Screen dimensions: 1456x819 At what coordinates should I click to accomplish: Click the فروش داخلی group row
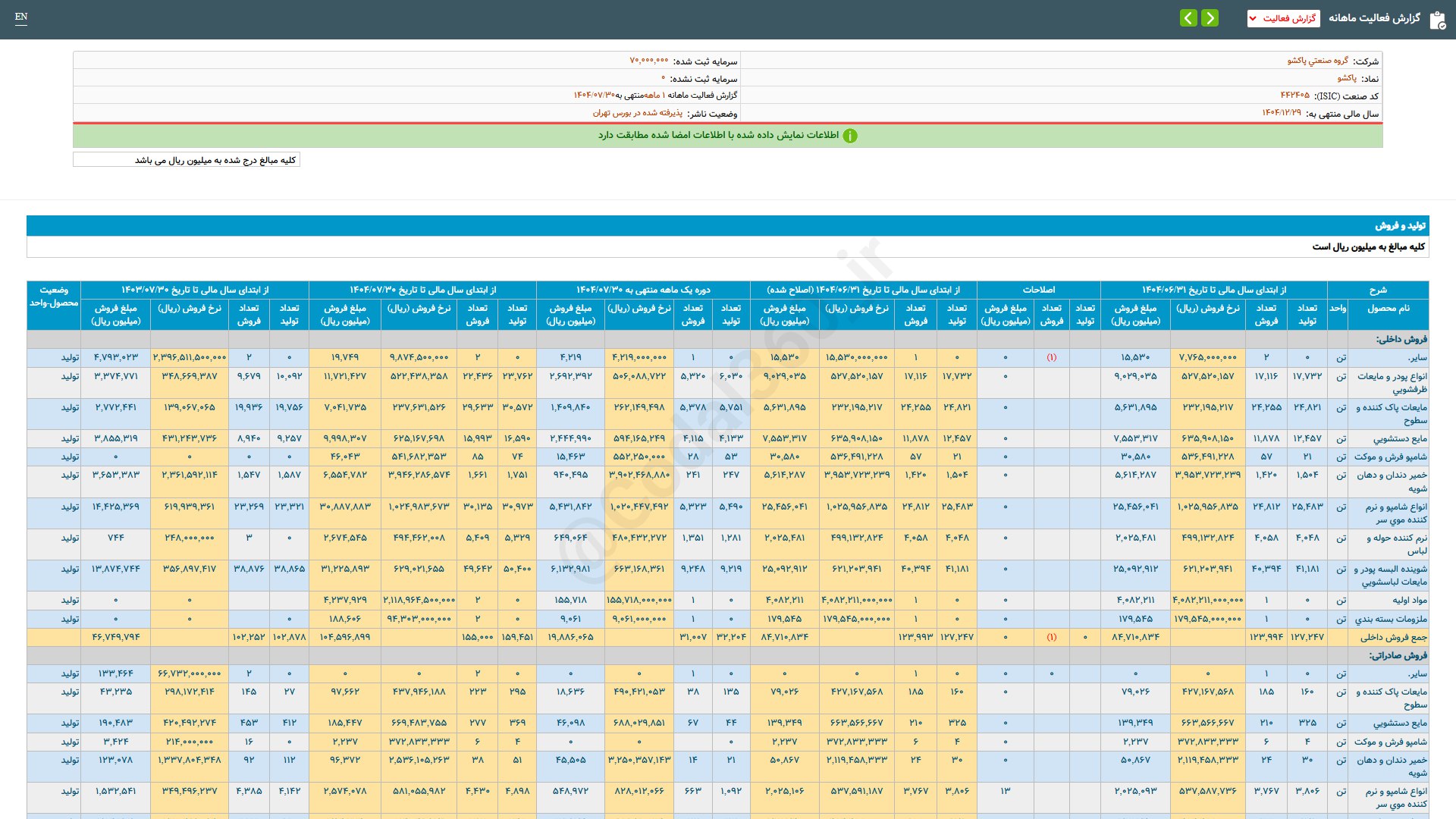1401,339
